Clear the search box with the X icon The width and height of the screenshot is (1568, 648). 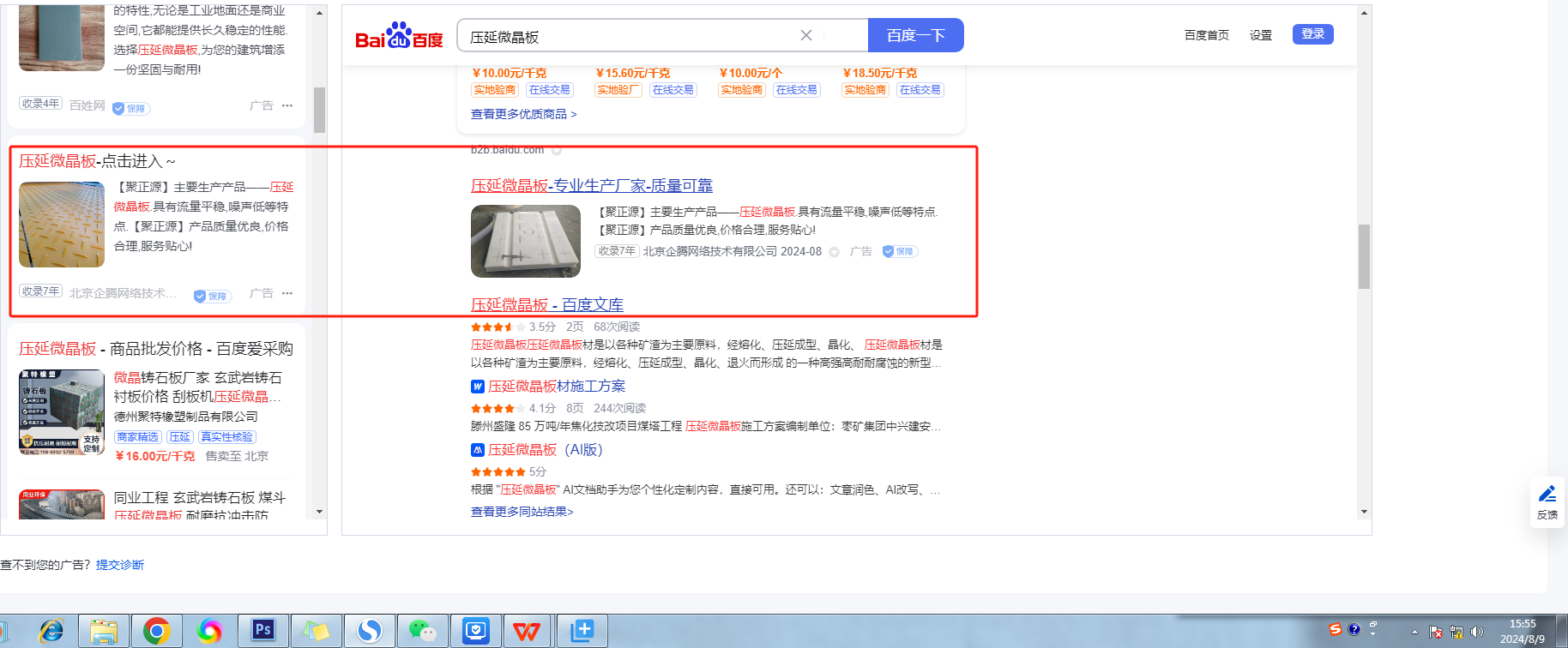coord(805,35)
